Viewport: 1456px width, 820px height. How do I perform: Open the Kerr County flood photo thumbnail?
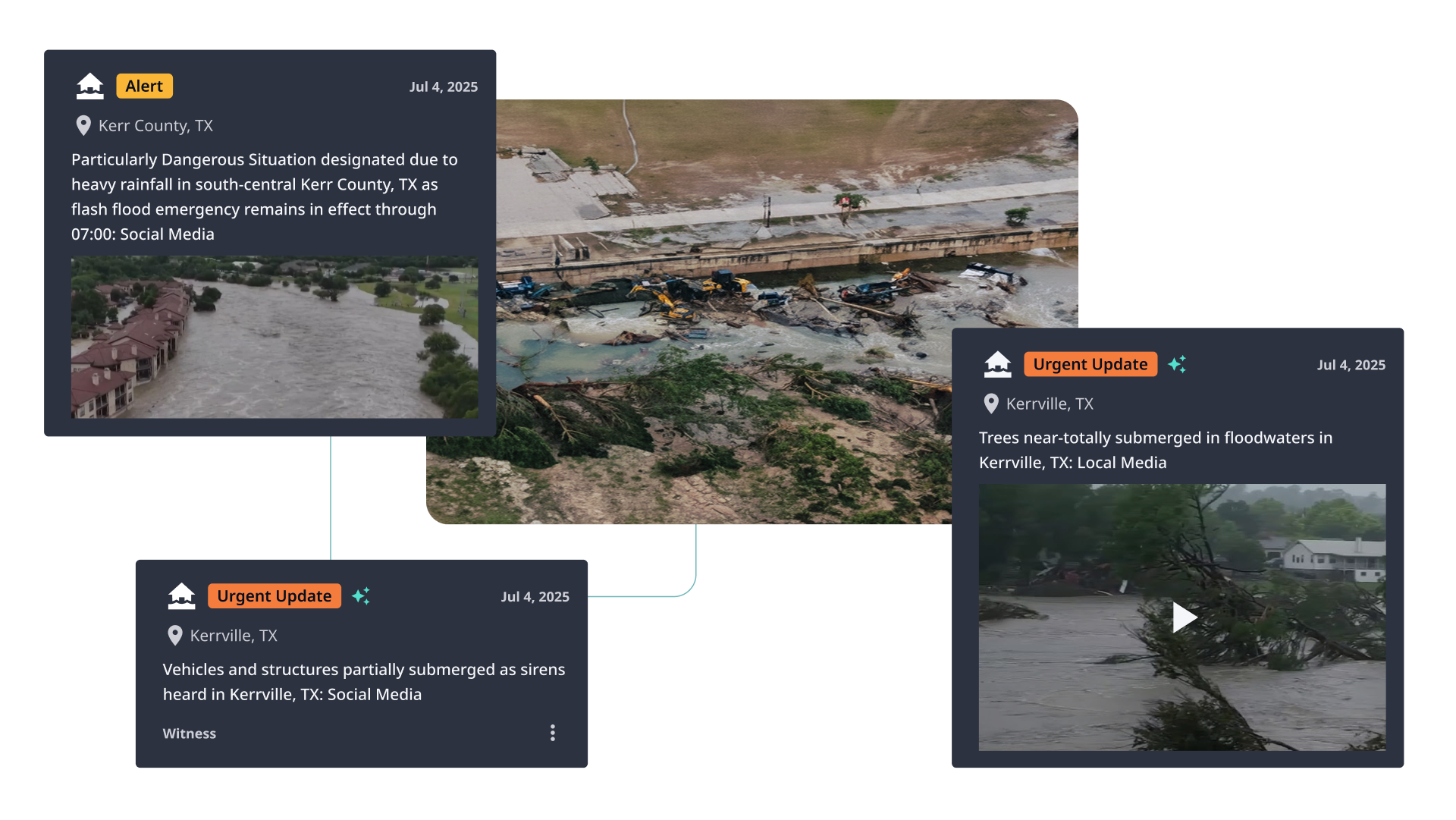click(274, 338)
